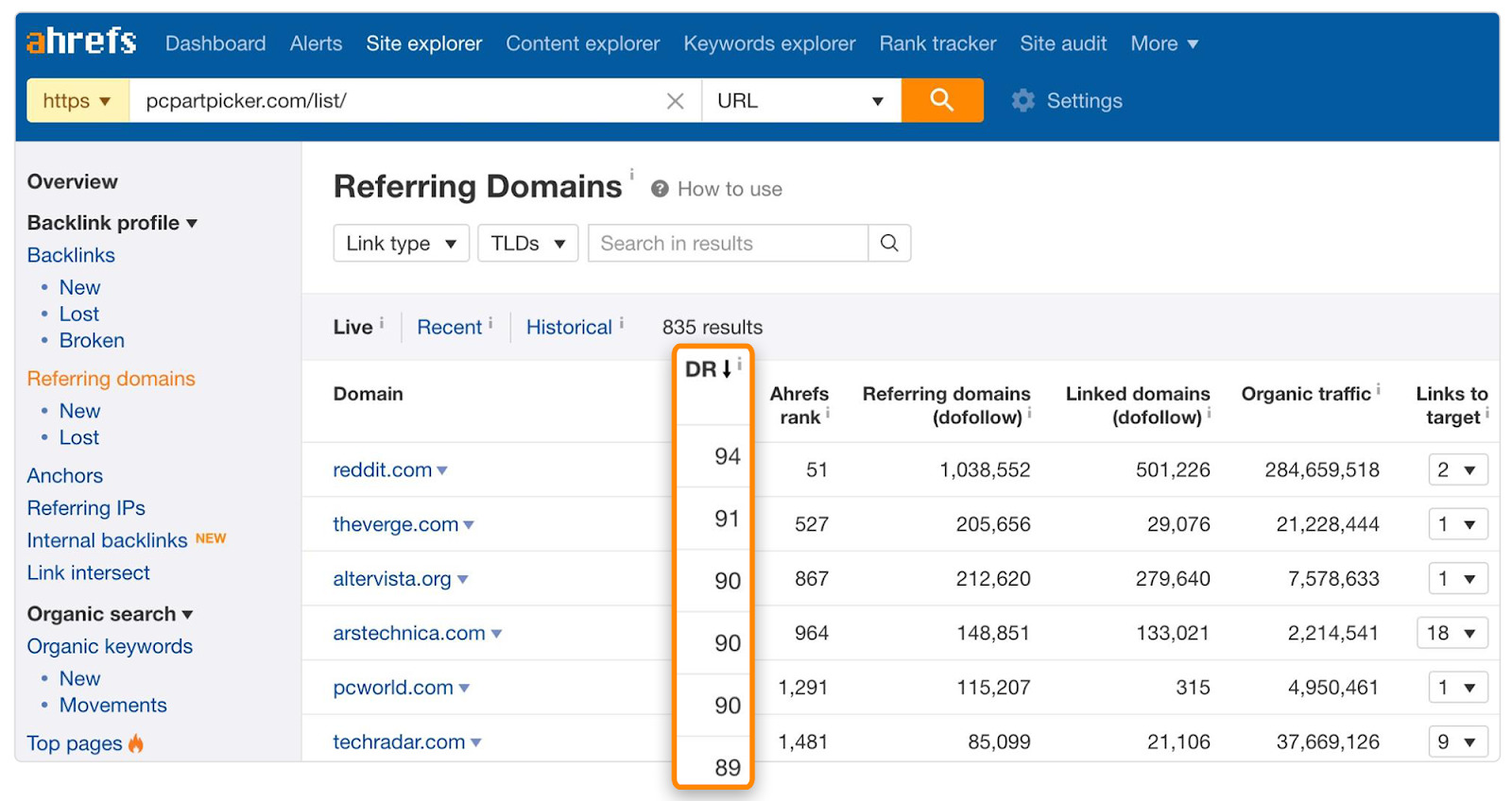1512x801 pixels.
Task: Collapse the Organic search section
Action: (x=110, y=614)
